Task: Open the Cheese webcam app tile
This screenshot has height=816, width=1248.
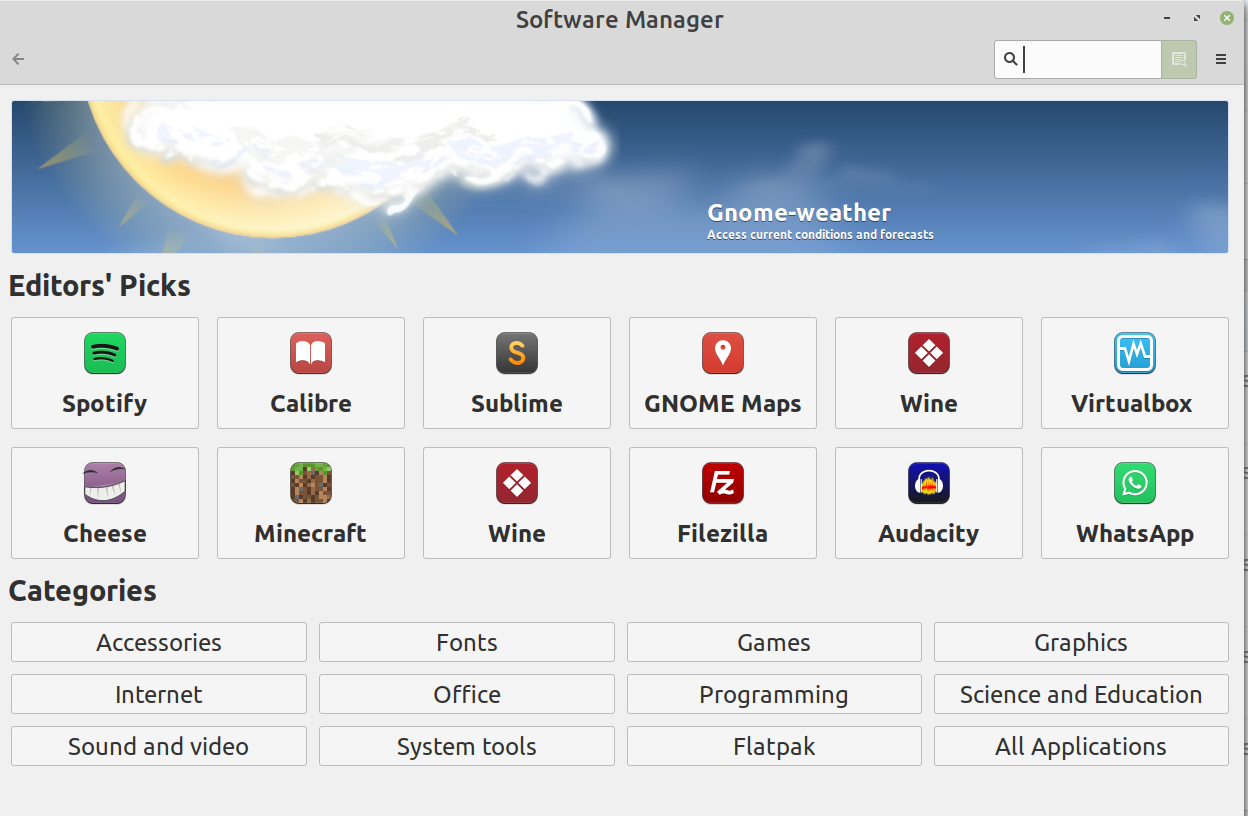Action: 104,502
